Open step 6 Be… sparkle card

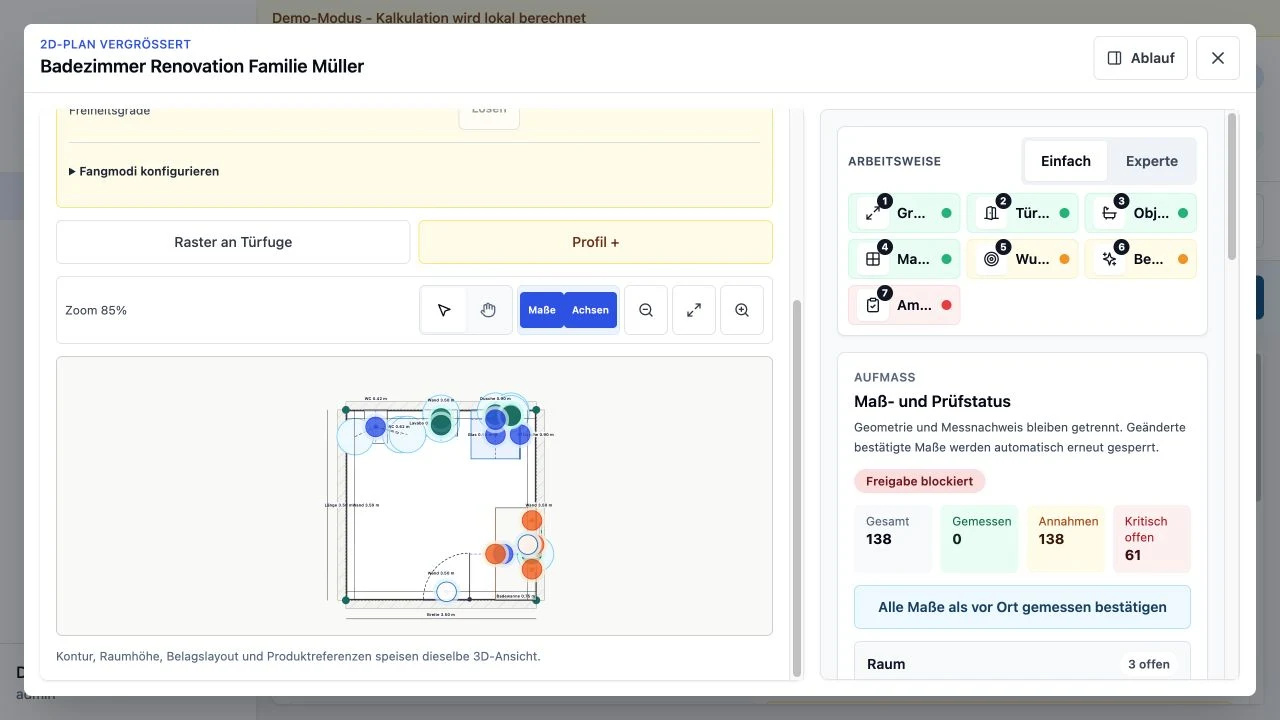tap(1140, 259)
